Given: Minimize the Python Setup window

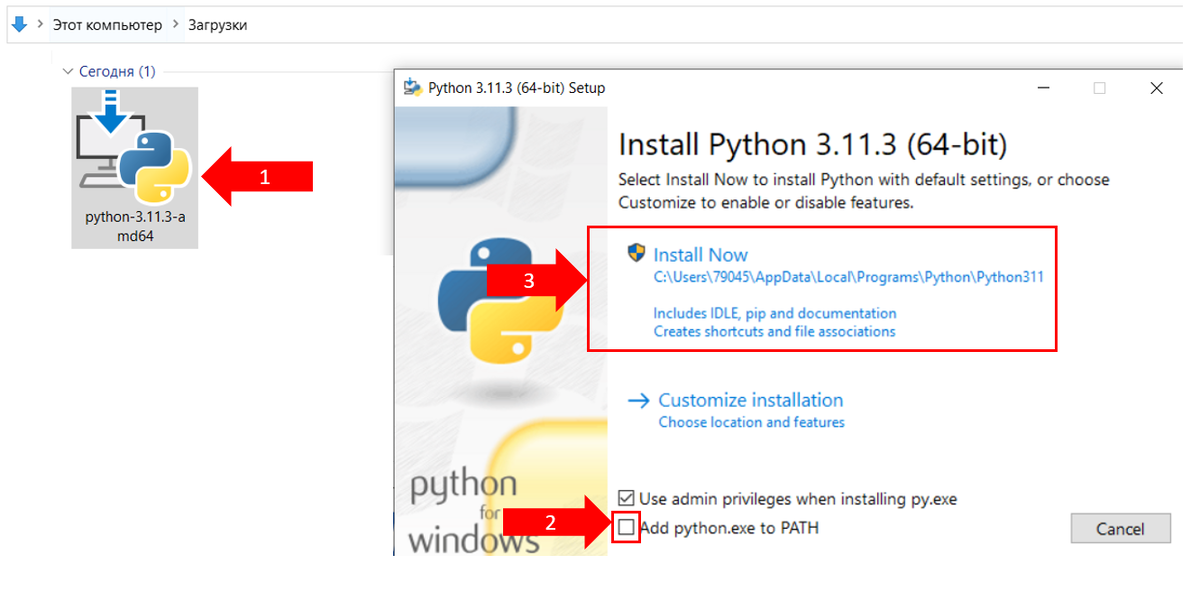Looking at the screenshot, I should (x=1043, y=88).
